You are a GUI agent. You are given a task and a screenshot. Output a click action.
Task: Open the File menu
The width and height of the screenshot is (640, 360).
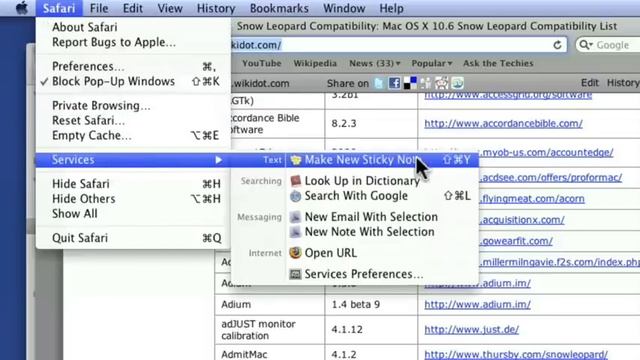(99, 8)
